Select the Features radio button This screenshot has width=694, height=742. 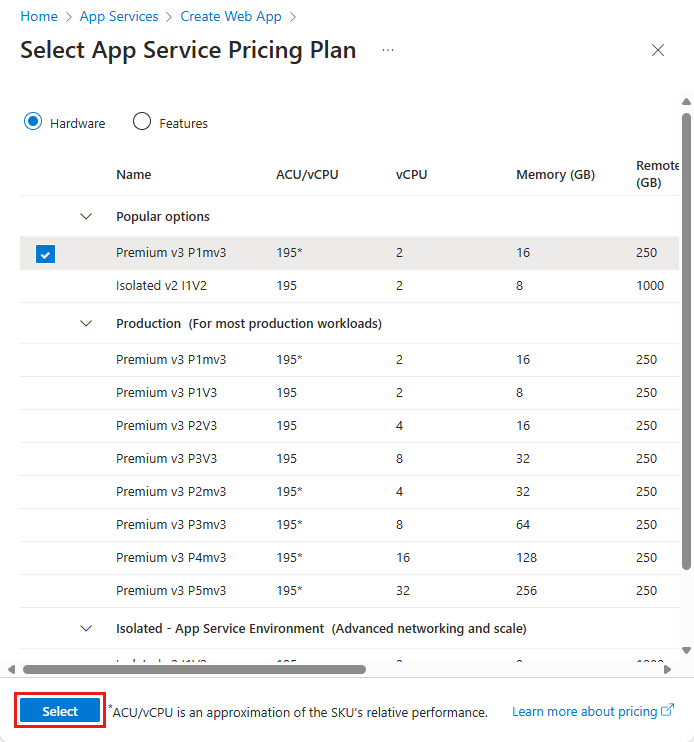click(142, 122)
